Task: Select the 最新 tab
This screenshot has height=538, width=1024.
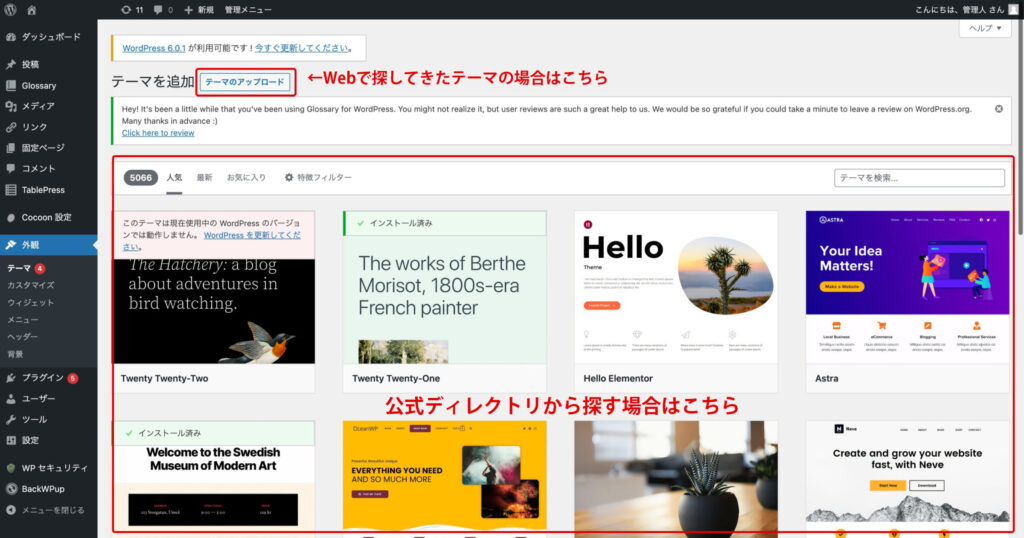Action: (x=204, y=177)
